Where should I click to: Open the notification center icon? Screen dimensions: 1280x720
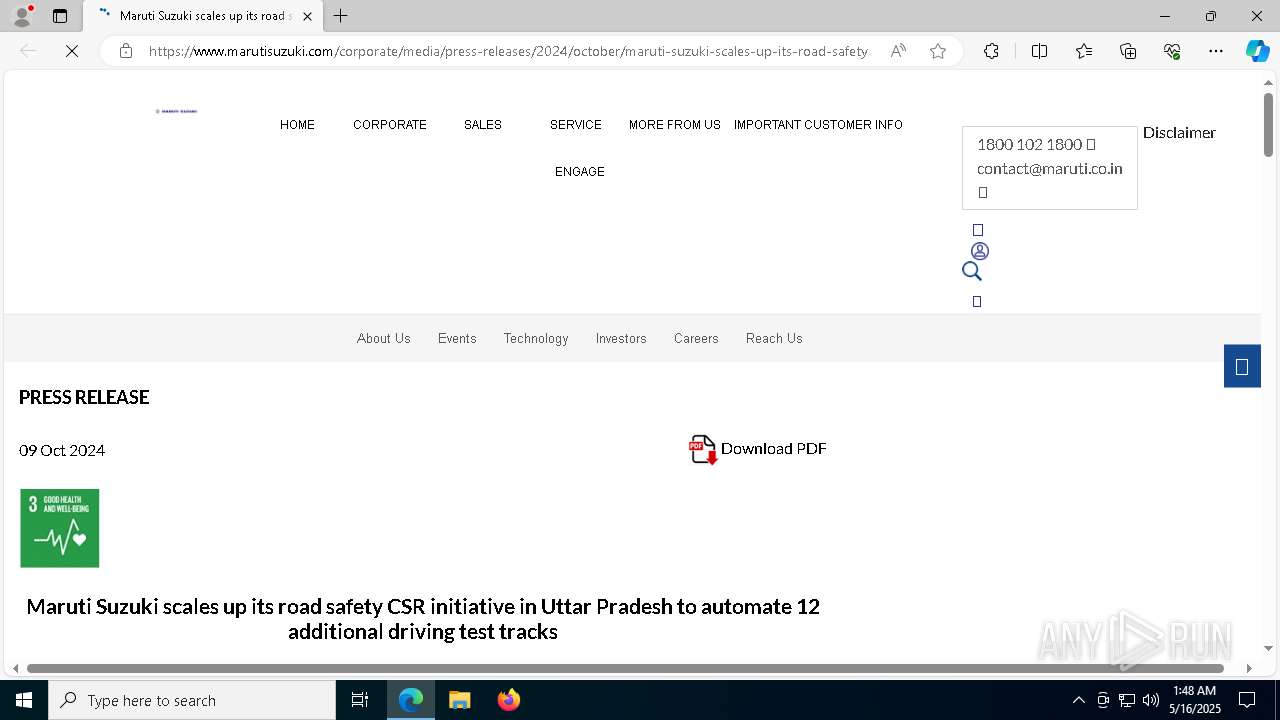pos(1247,700)
